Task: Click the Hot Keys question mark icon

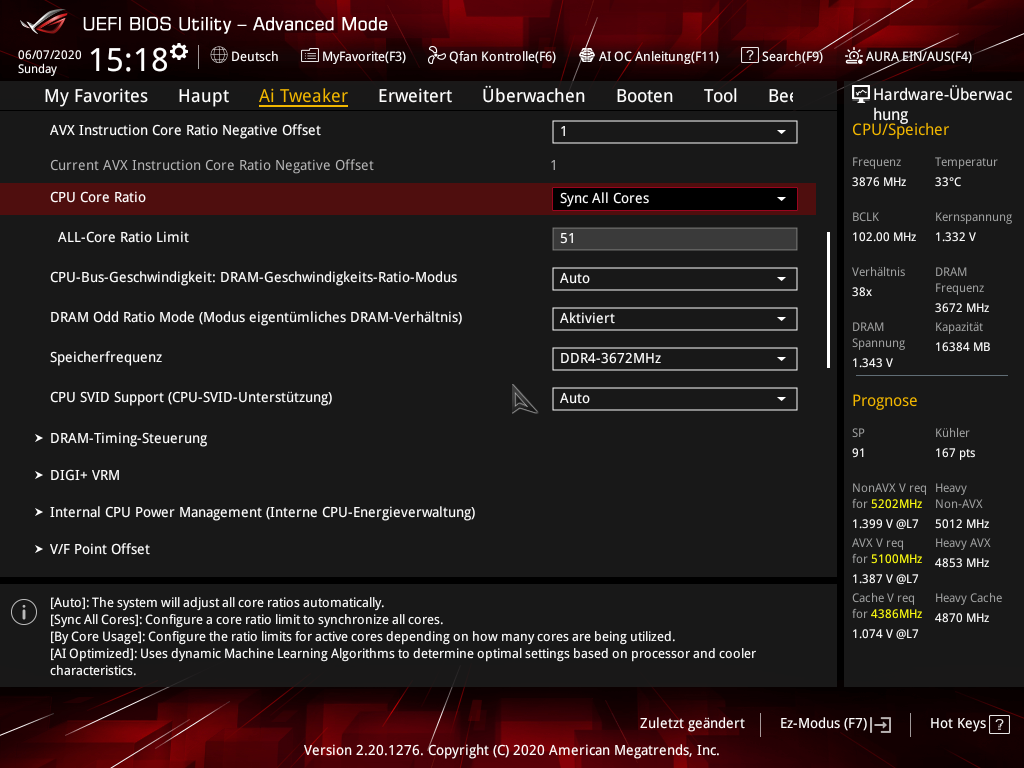Action: 999,724
